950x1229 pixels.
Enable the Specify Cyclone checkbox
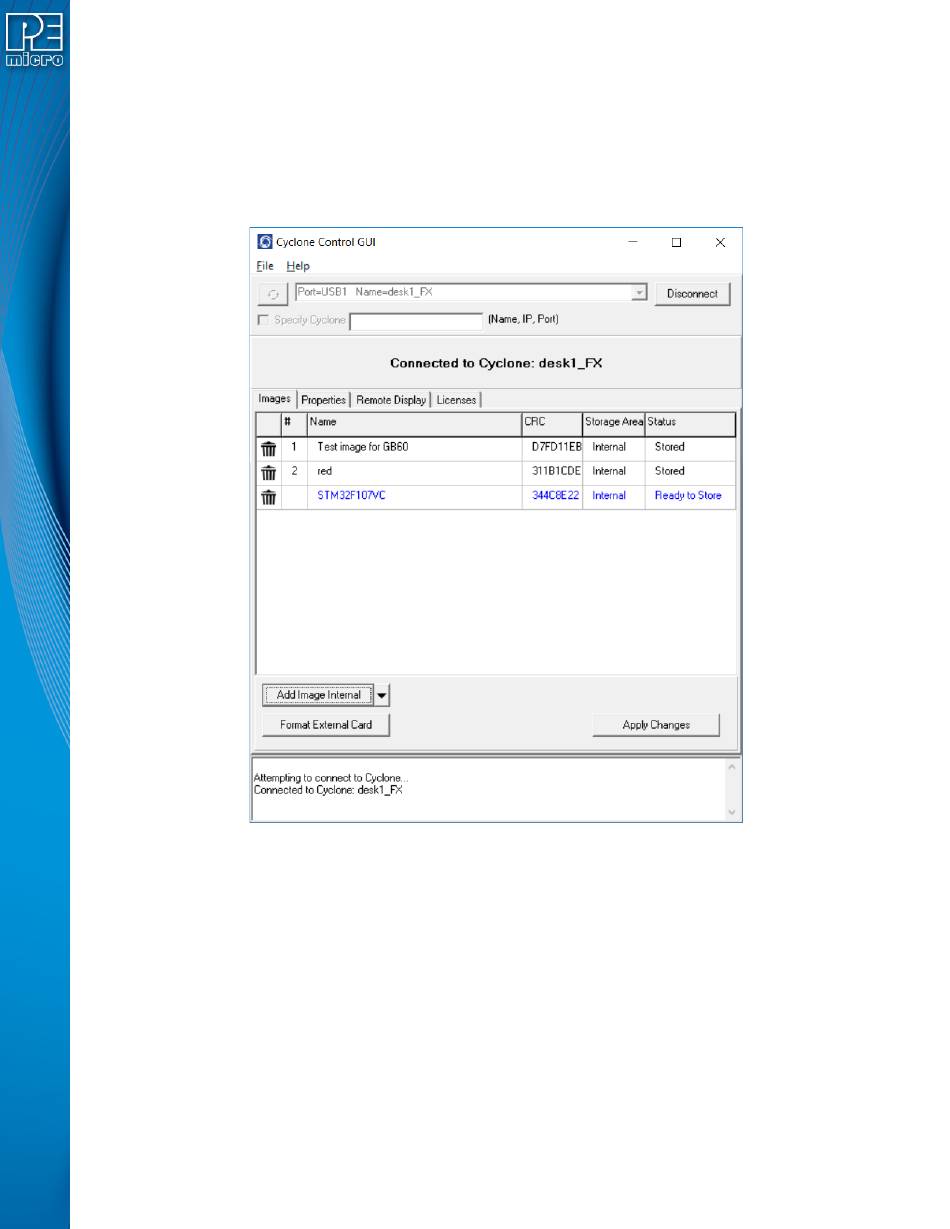[x=264, y=320]
